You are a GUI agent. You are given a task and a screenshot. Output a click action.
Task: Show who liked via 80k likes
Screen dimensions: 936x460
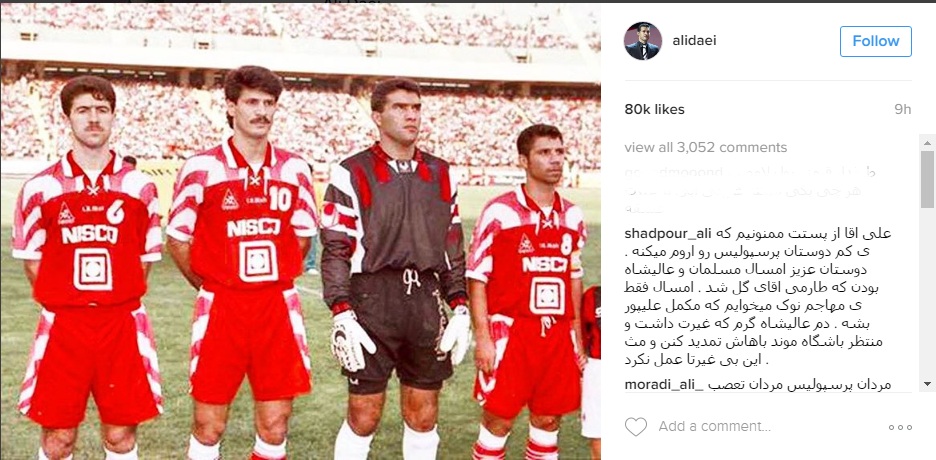pos(654,110)
